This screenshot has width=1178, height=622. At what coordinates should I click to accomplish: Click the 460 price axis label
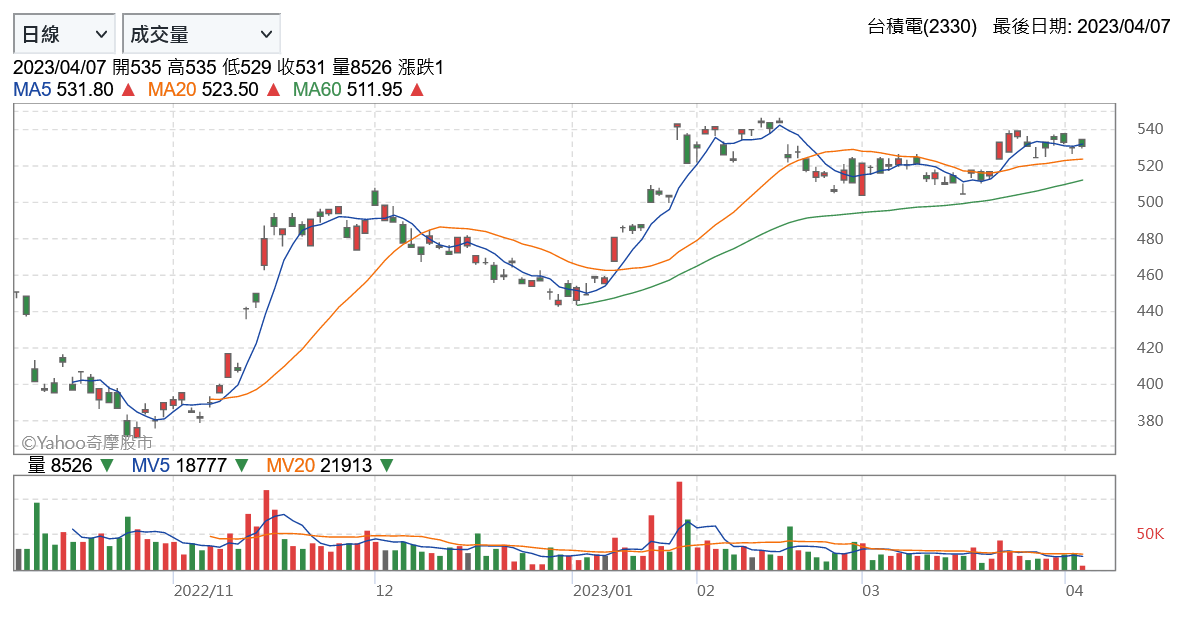(x=1149, y=275)
